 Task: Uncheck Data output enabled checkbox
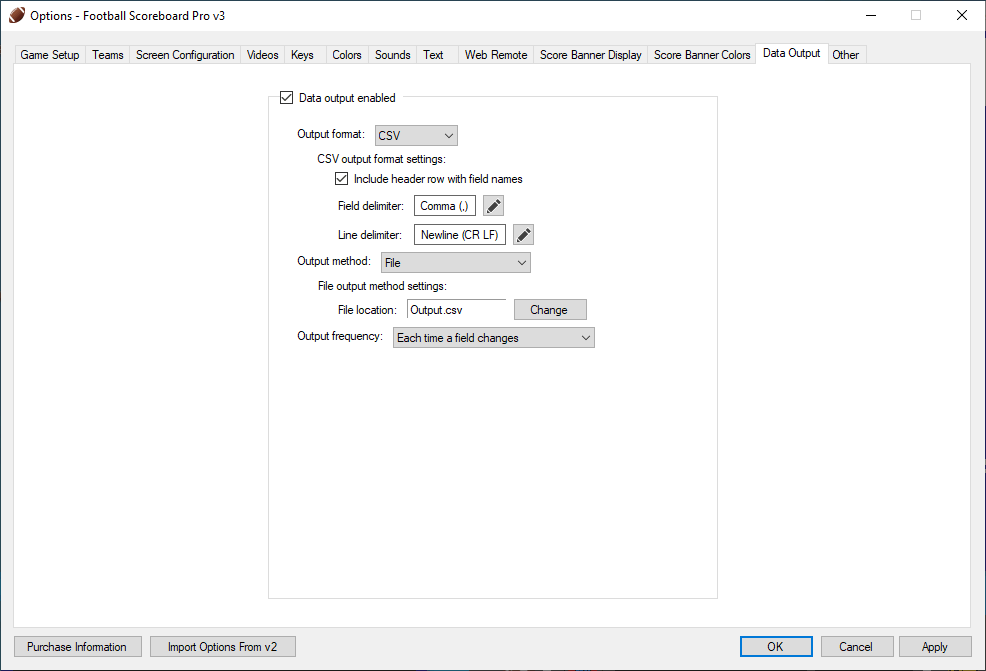coord(287,98)
